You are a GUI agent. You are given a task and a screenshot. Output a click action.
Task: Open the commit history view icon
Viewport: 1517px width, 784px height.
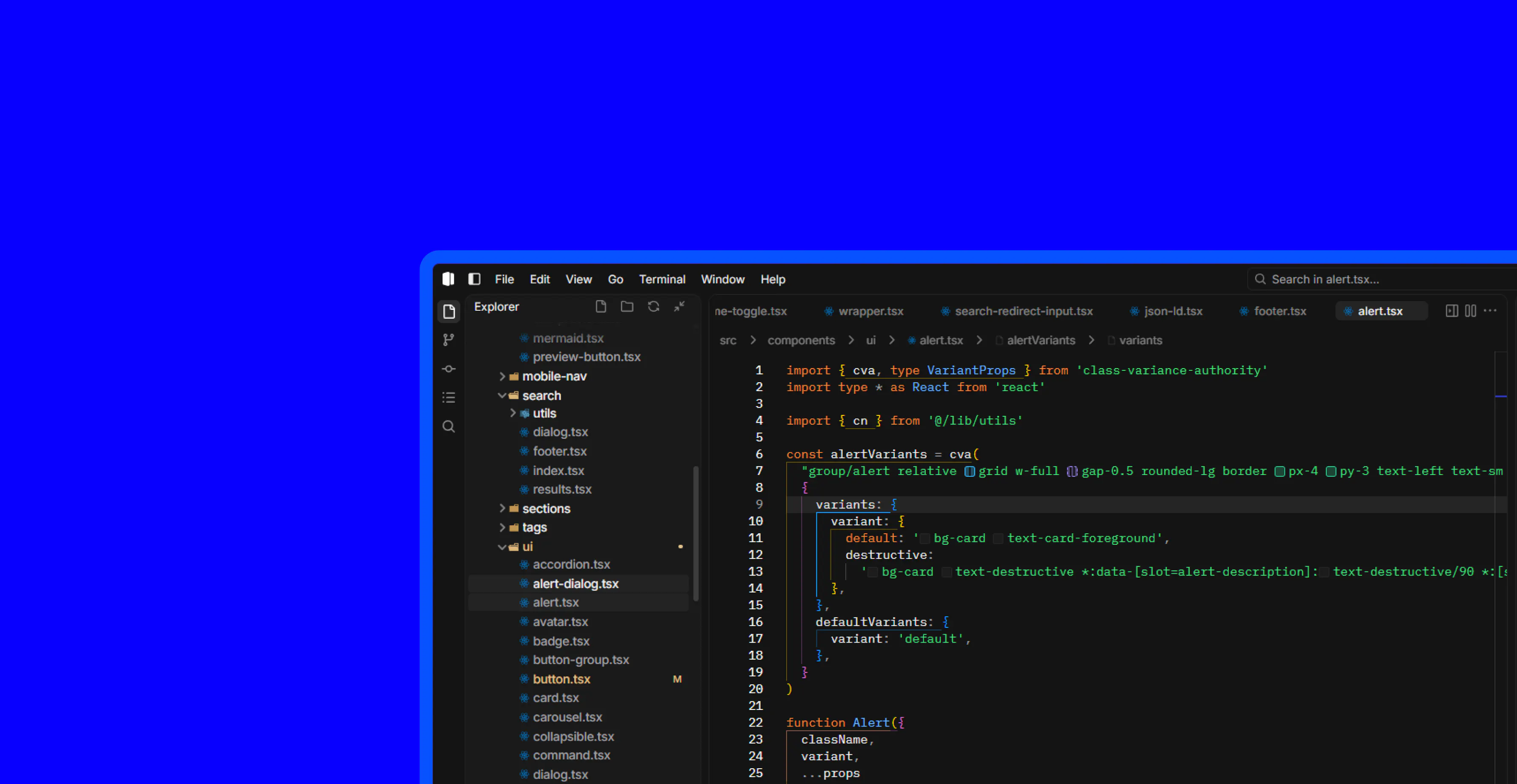449,369
